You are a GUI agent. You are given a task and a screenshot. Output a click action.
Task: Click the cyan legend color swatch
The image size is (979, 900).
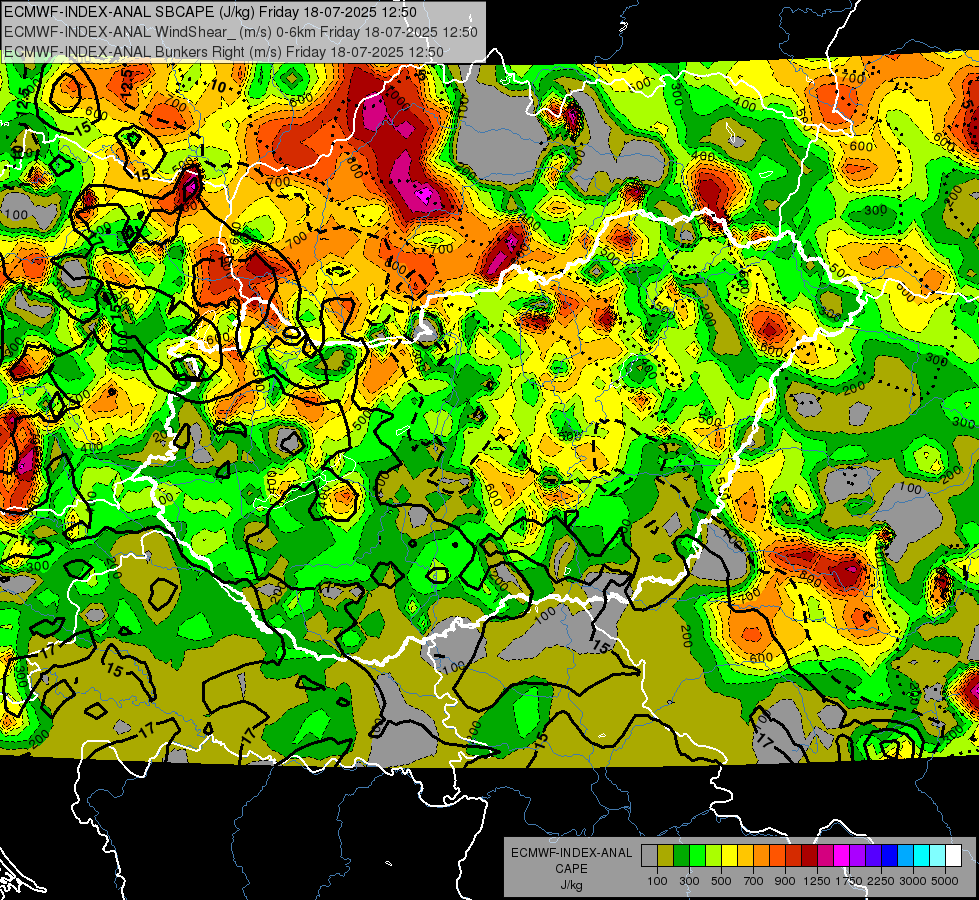click(x=922, y=855)
